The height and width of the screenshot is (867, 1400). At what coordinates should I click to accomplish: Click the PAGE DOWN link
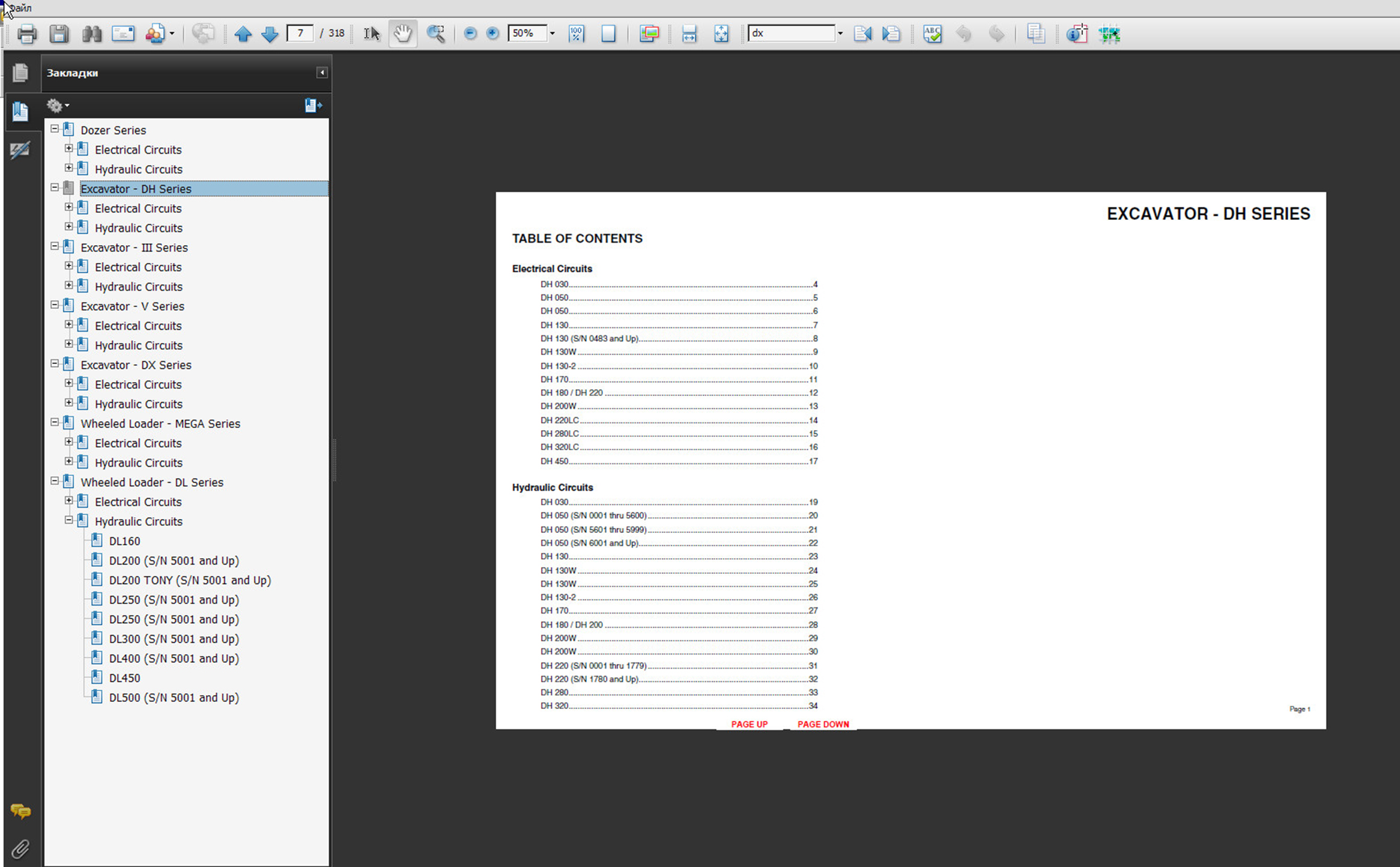pyautogui.click(x=823, y=724)
